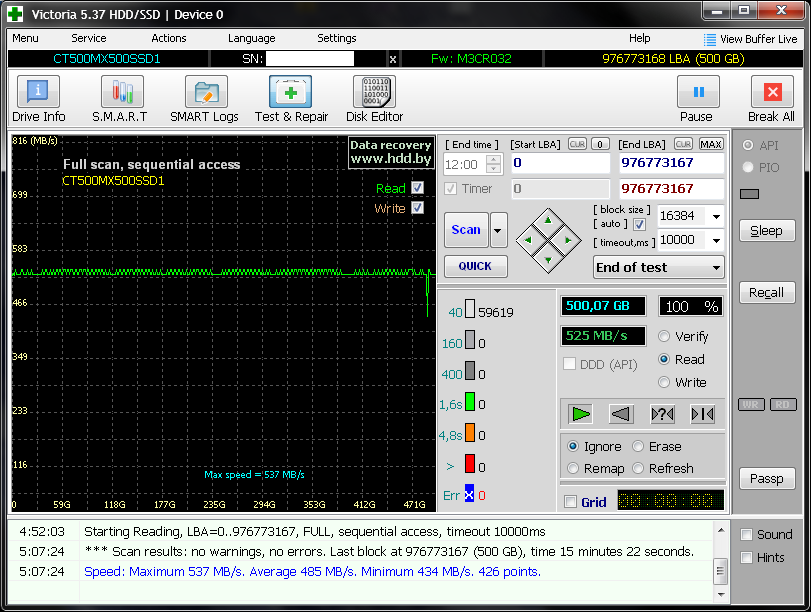Click the Passp button
The width and height of the screenshot is (811, 612).
pyautogui.click(x=767, y=479)
